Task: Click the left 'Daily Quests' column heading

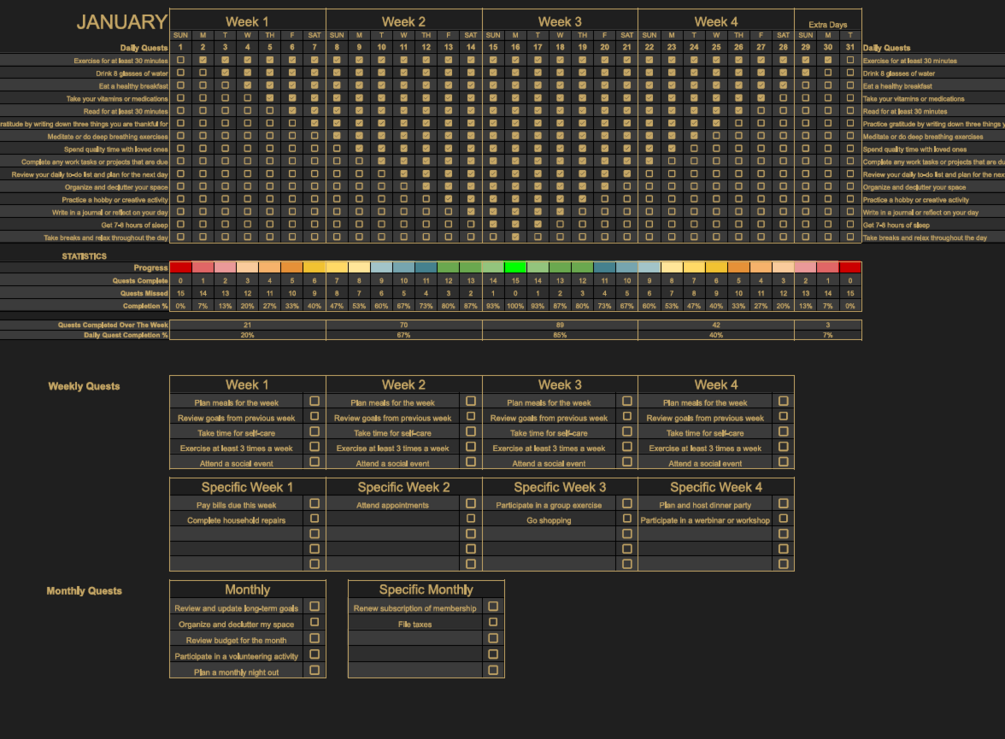Action: (144, 47)
